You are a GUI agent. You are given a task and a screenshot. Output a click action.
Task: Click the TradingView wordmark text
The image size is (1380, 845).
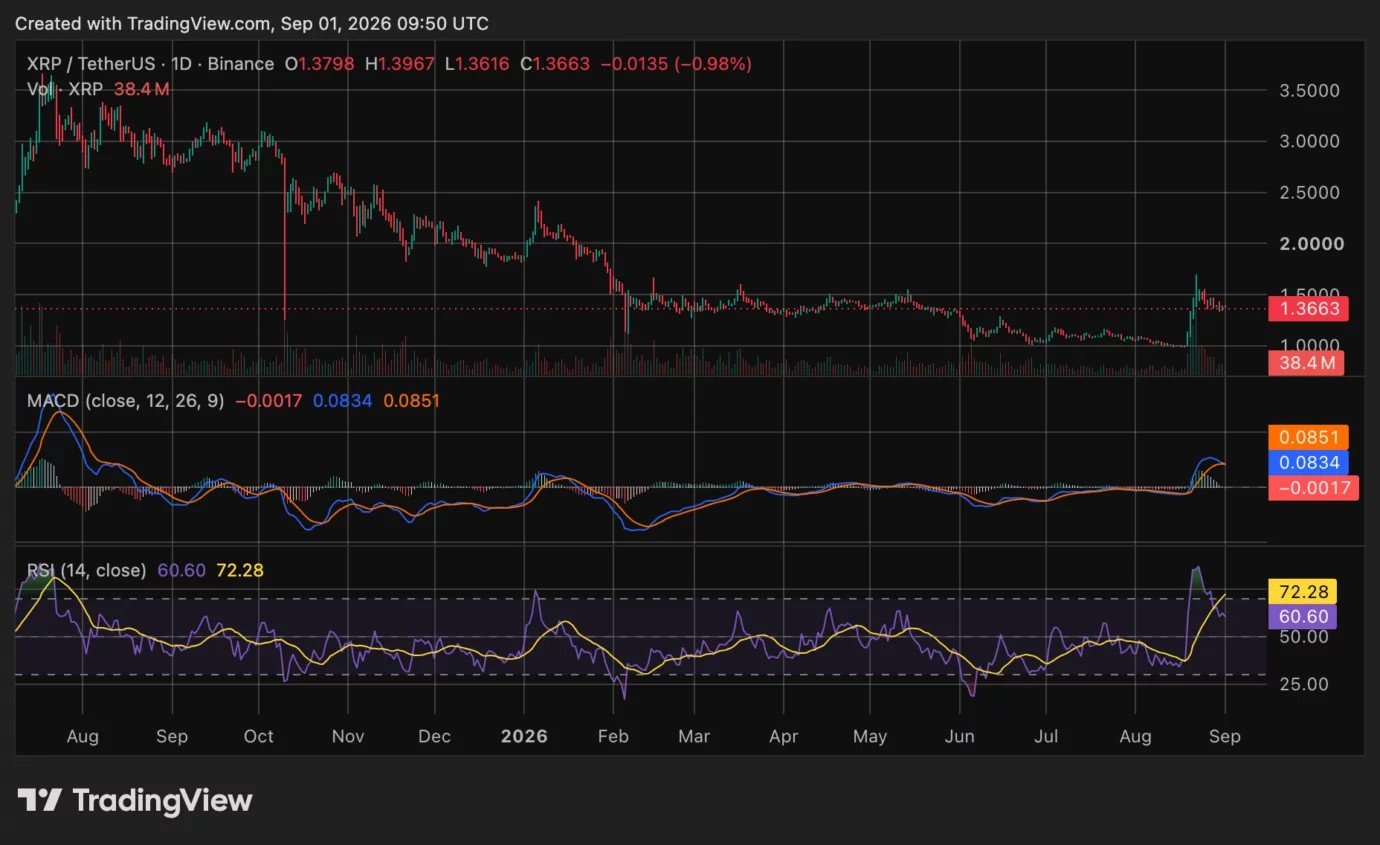pos(162,800)
